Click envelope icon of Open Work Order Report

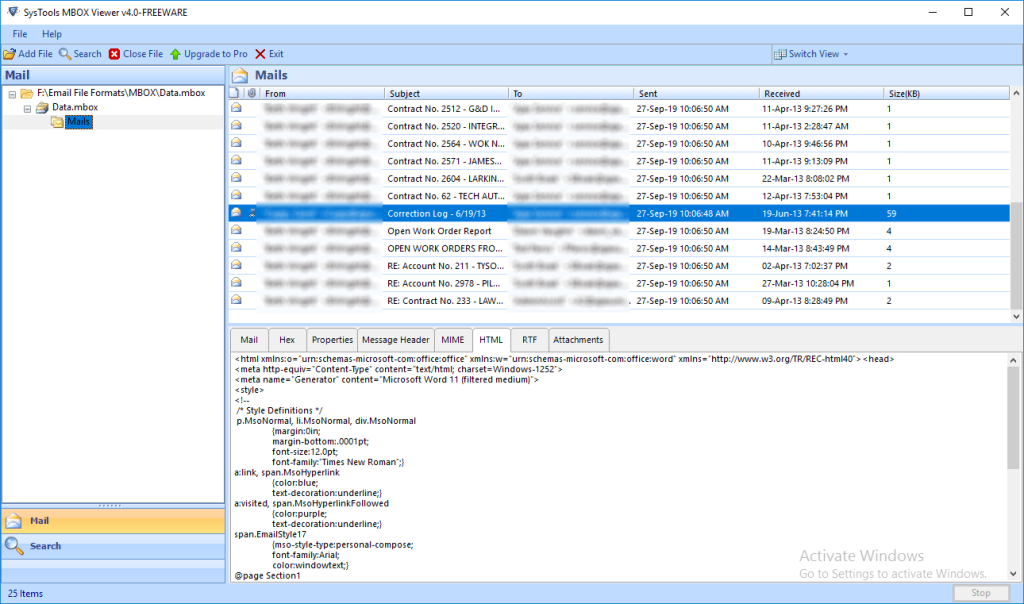tap(236, 230)
